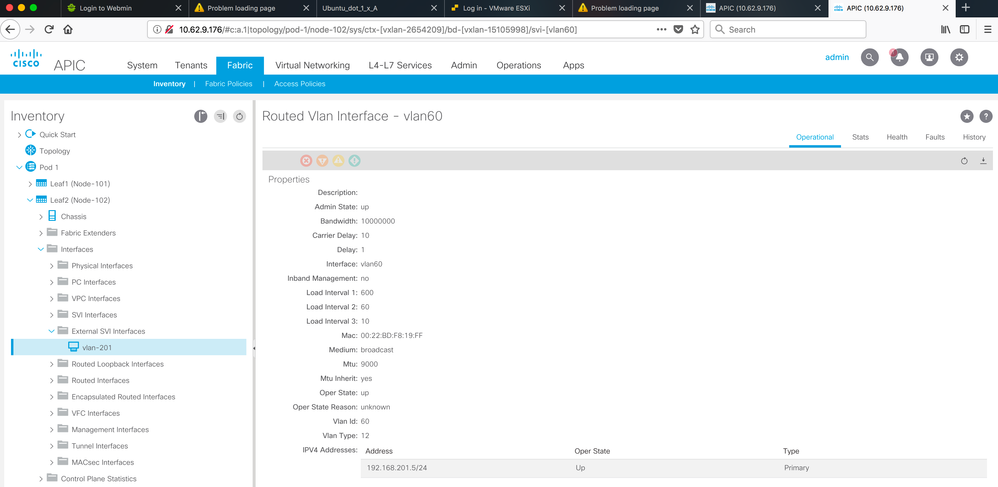
Task: Close the Ubuntu_dot_1_x_A tab
Action: point(434,8)
